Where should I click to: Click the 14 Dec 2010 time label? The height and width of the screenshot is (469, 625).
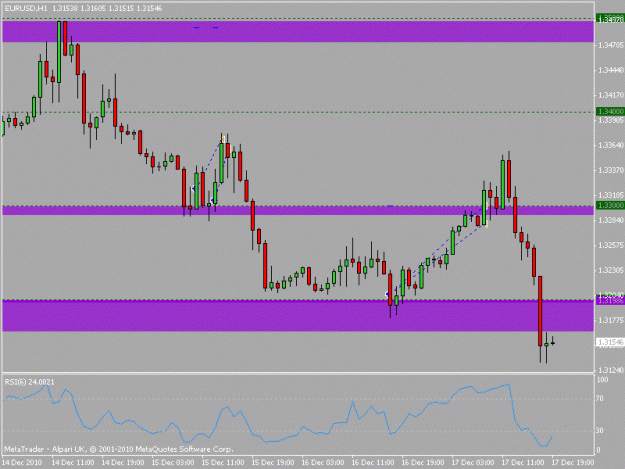point(22,462)
